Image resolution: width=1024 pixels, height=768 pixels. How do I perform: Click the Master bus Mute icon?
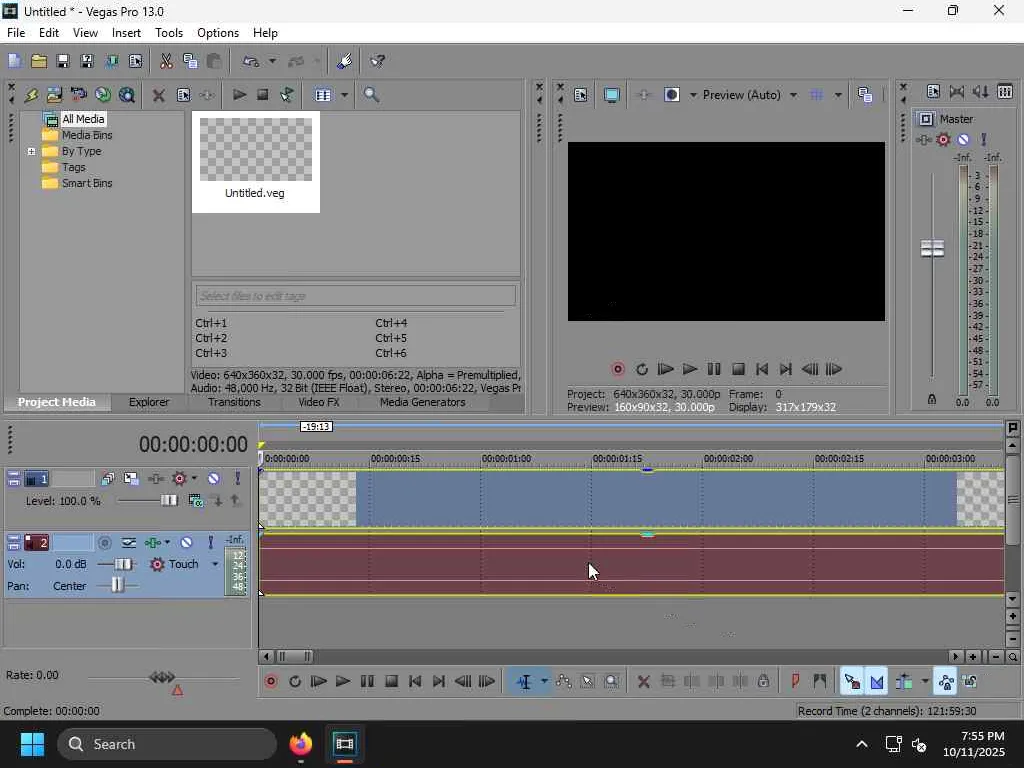963,140
